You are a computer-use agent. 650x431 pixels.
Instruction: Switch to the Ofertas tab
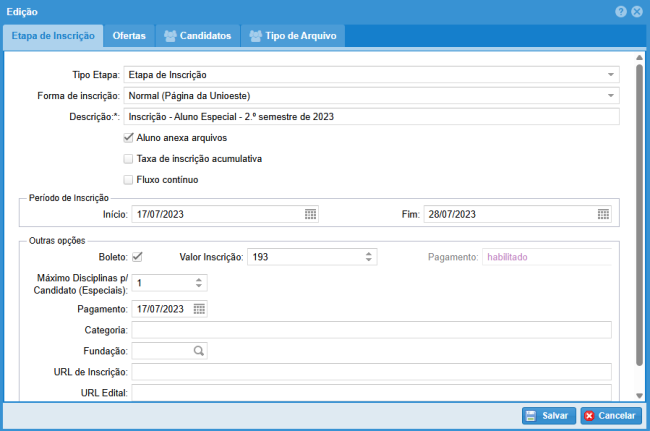tap(129, 36)
